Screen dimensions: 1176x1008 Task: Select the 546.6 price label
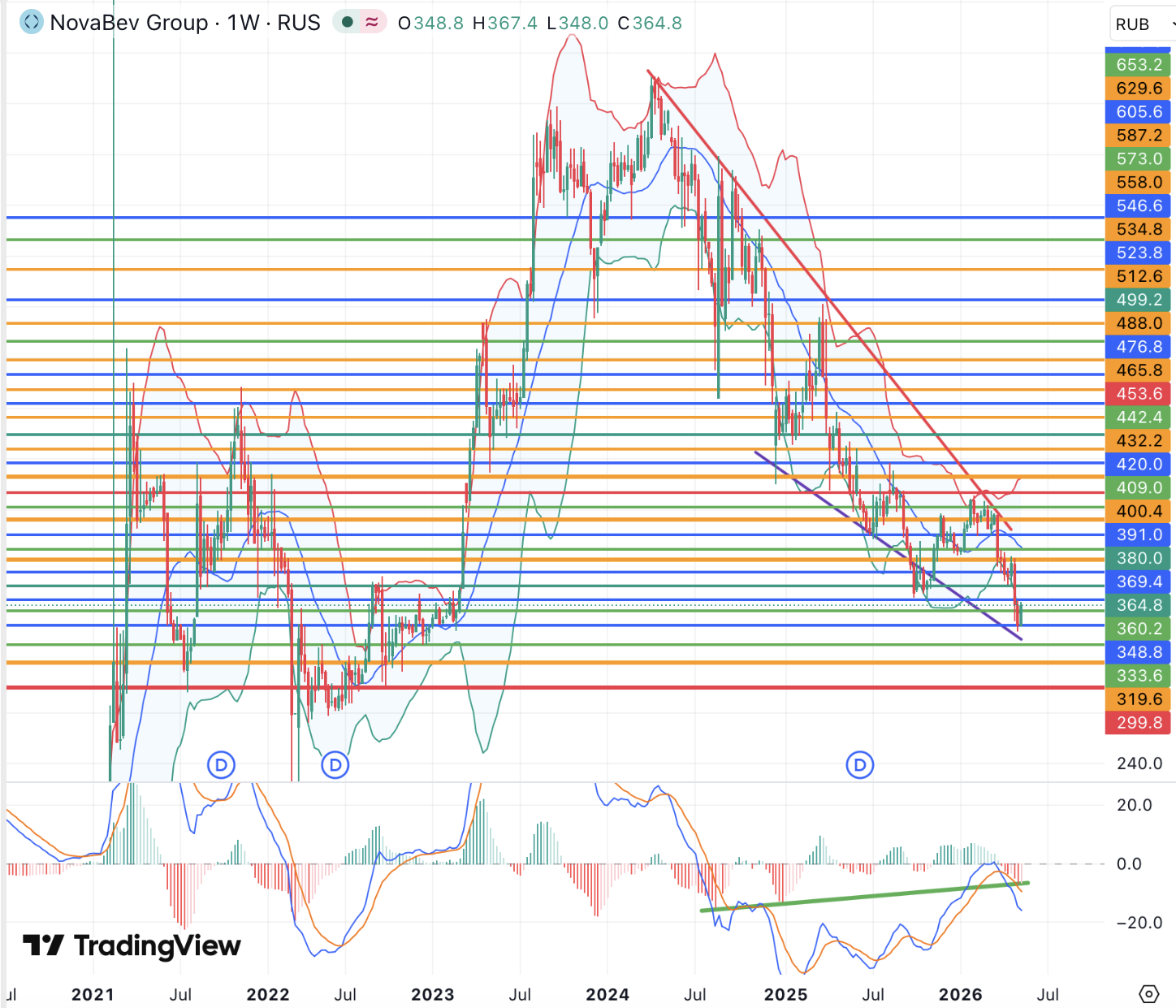(x=1138, y=205)
